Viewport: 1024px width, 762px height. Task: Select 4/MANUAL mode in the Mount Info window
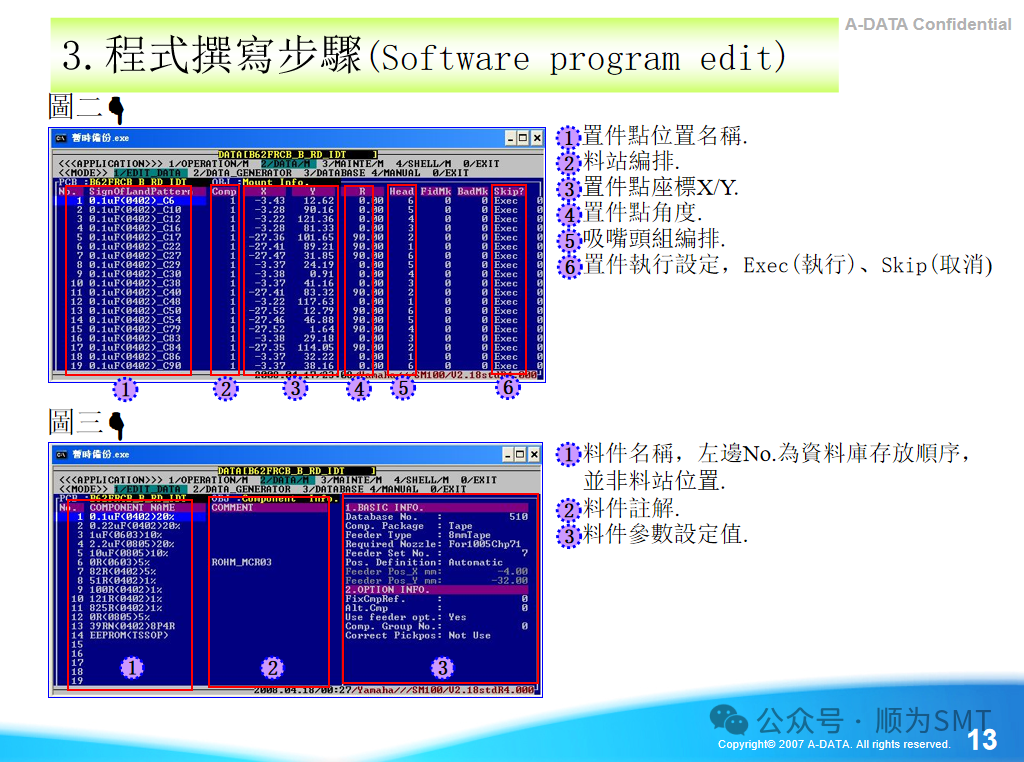tap(396, 173)
